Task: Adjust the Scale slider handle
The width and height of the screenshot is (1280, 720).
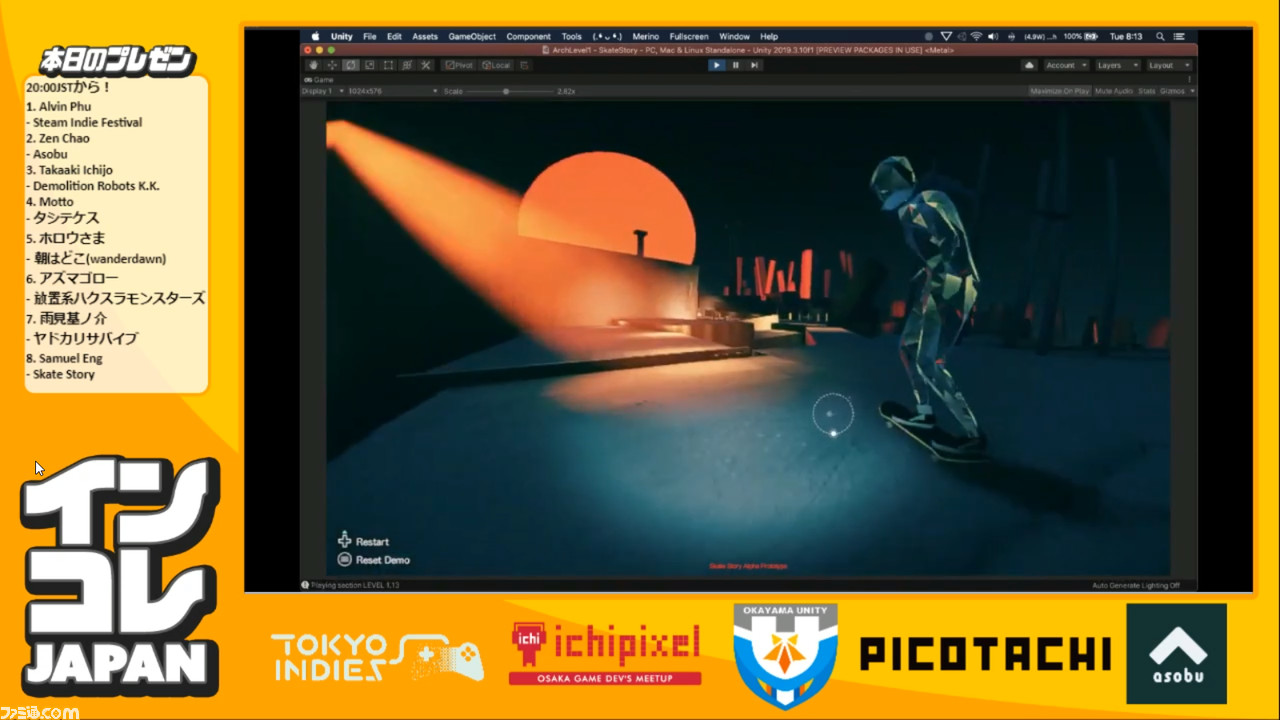Action: coord(506,91)
